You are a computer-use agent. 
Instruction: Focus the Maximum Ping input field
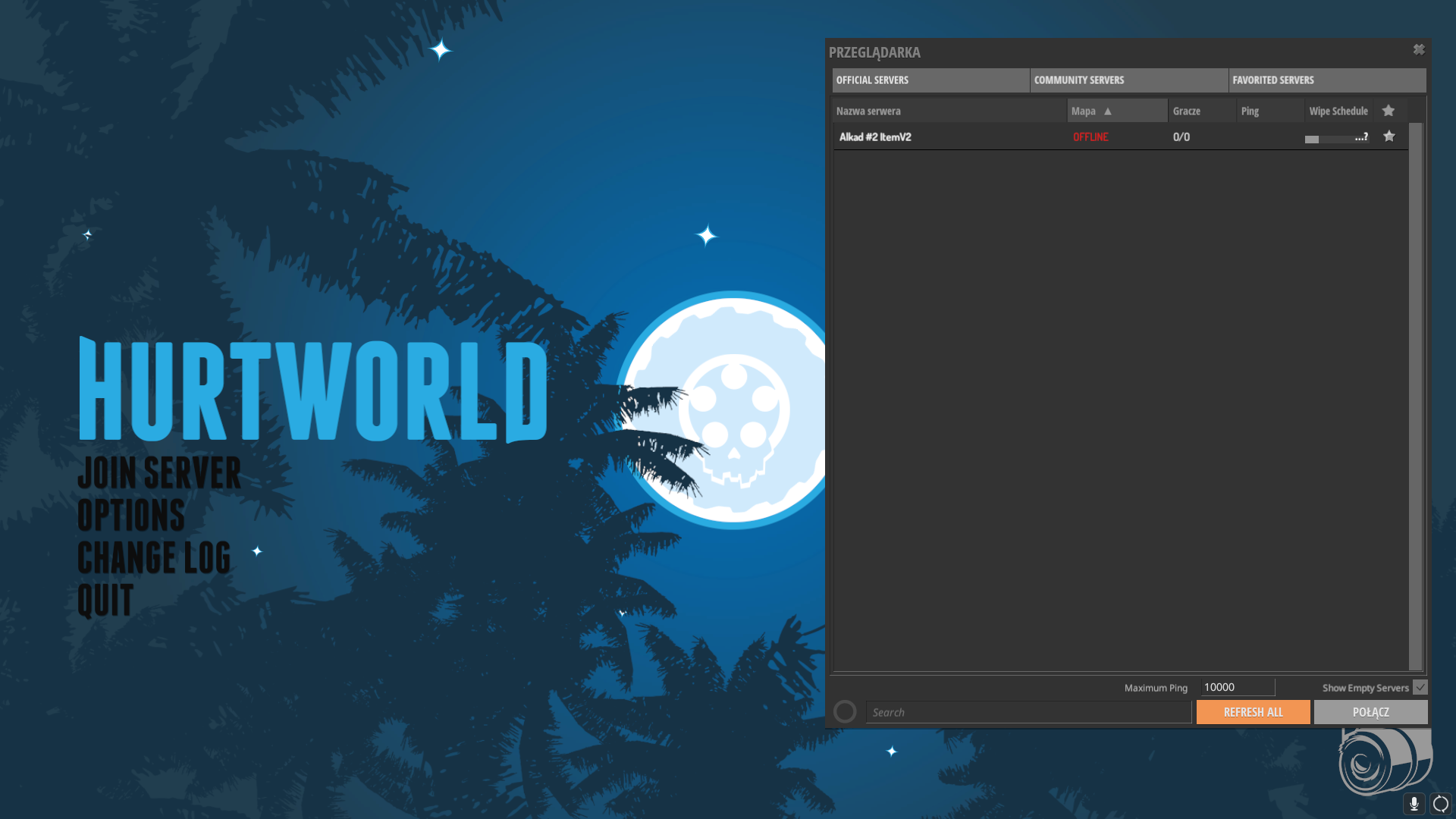tap(1238, 687)
